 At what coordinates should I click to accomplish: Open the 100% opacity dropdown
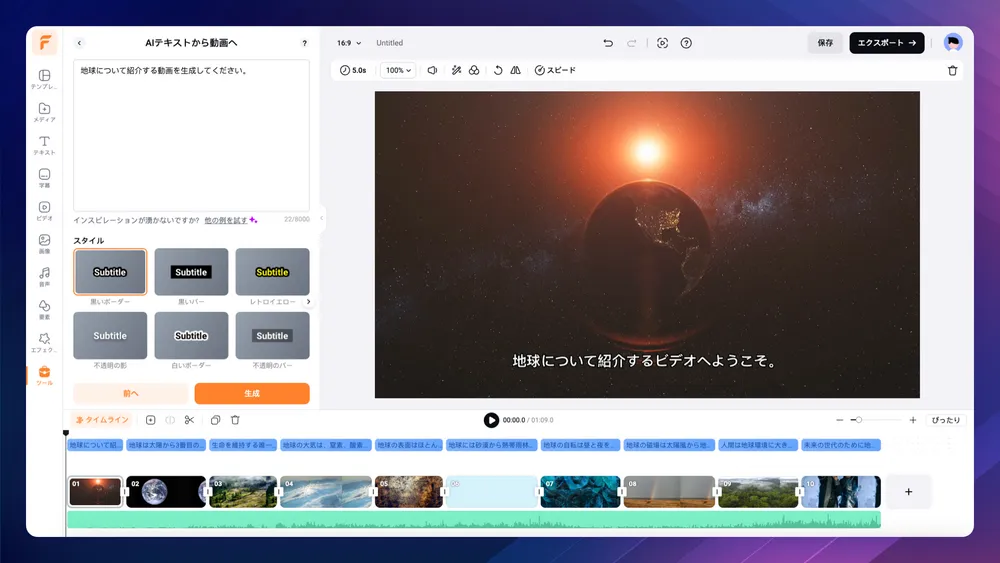point(398,70)
